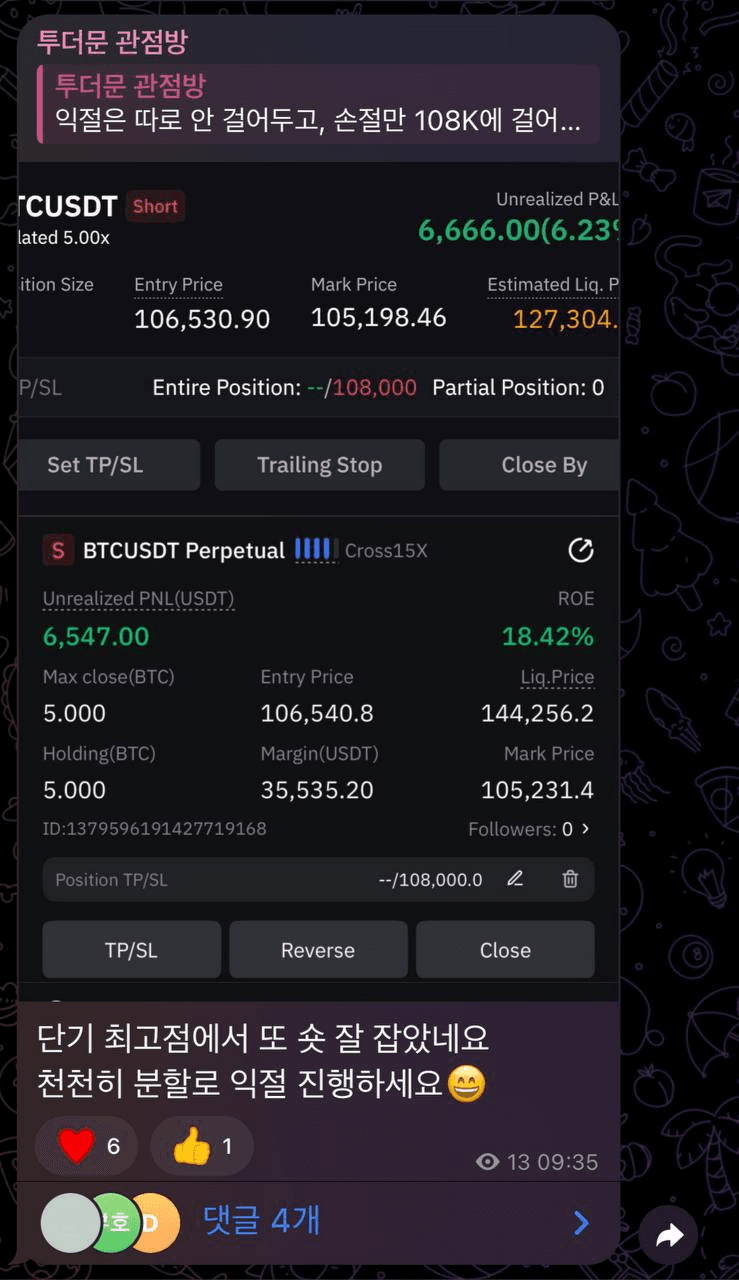Open comments via the blue chevron arrow
Screen dimensions: 739x1280
point(581,1222)
